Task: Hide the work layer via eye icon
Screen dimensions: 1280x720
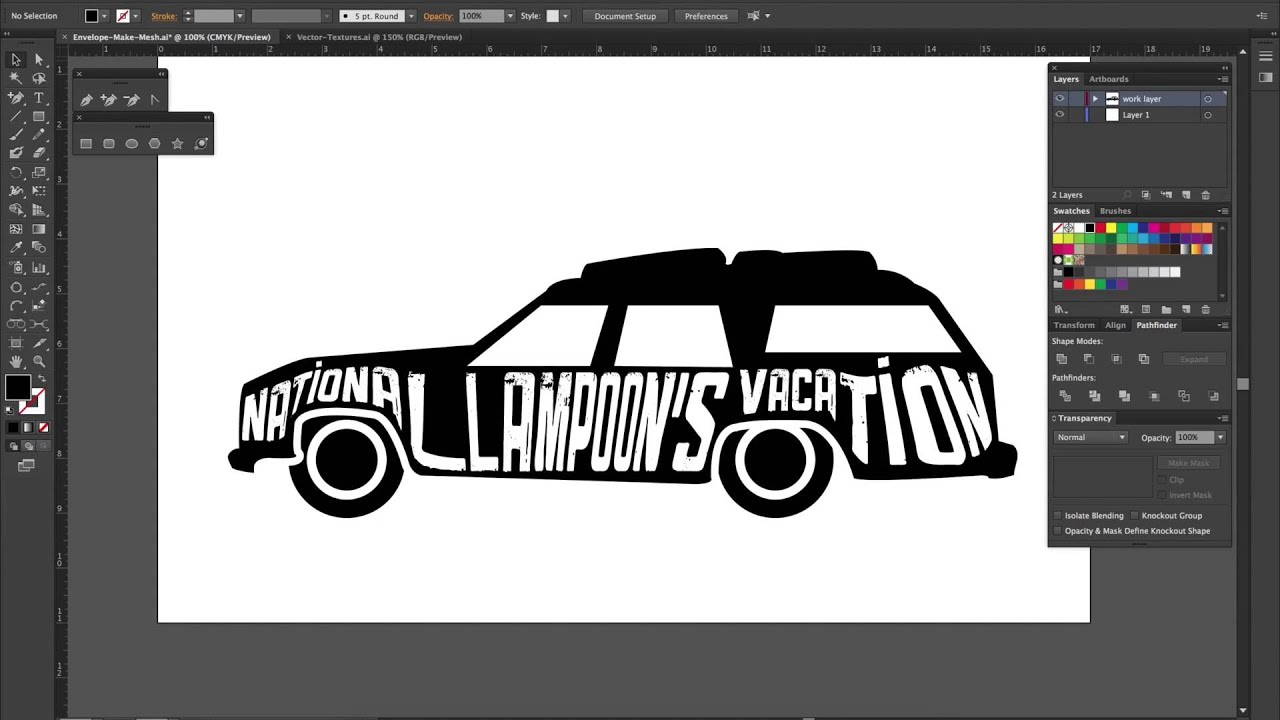Action: [1059, 99]
